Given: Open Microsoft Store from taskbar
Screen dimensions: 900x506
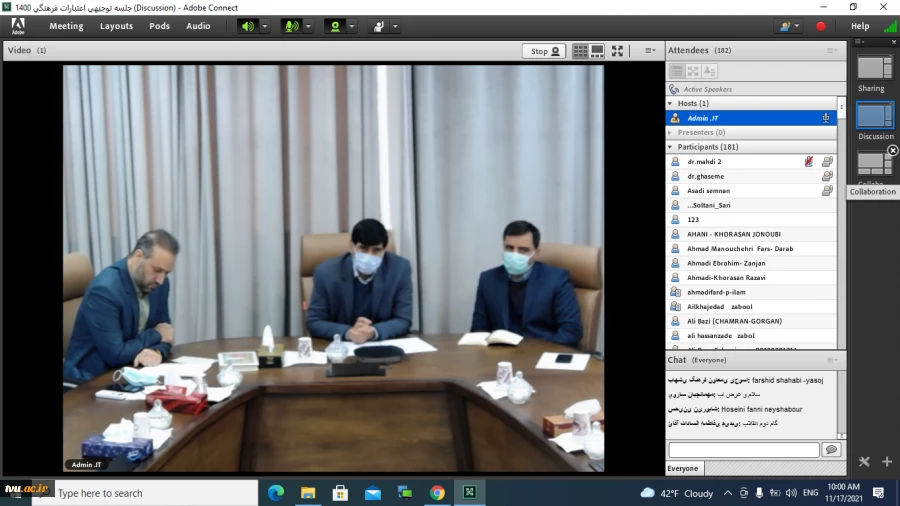Looking at the screenshot, I should point(340,493).
